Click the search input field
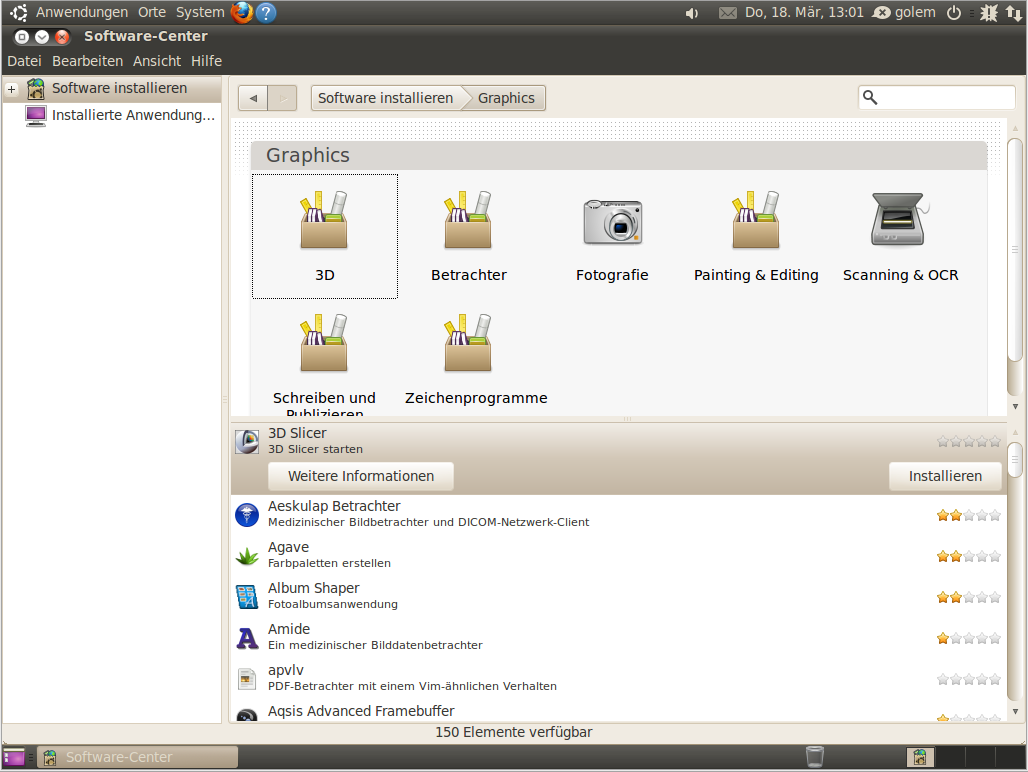This screenshot has height=772, width=1028. [x=946, y=98]
